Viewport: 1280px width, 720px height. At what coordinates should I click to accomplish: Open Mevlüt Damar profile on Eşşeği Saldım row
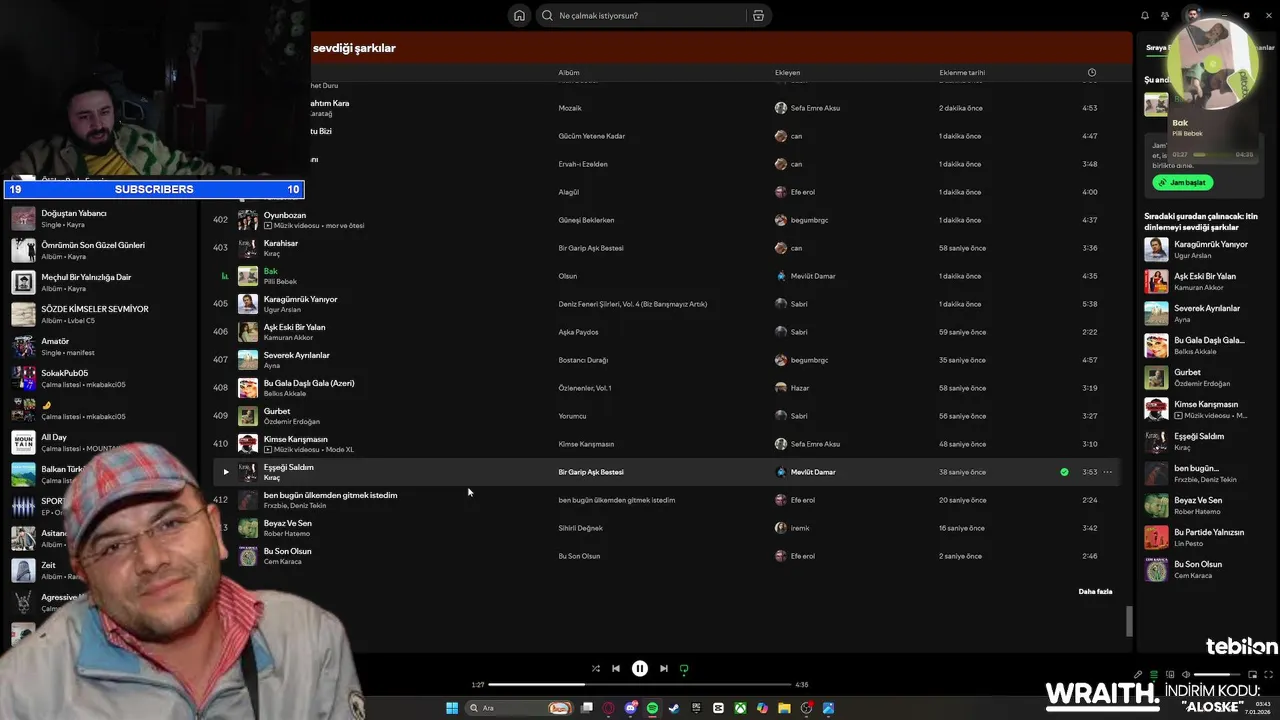[813, 472]
